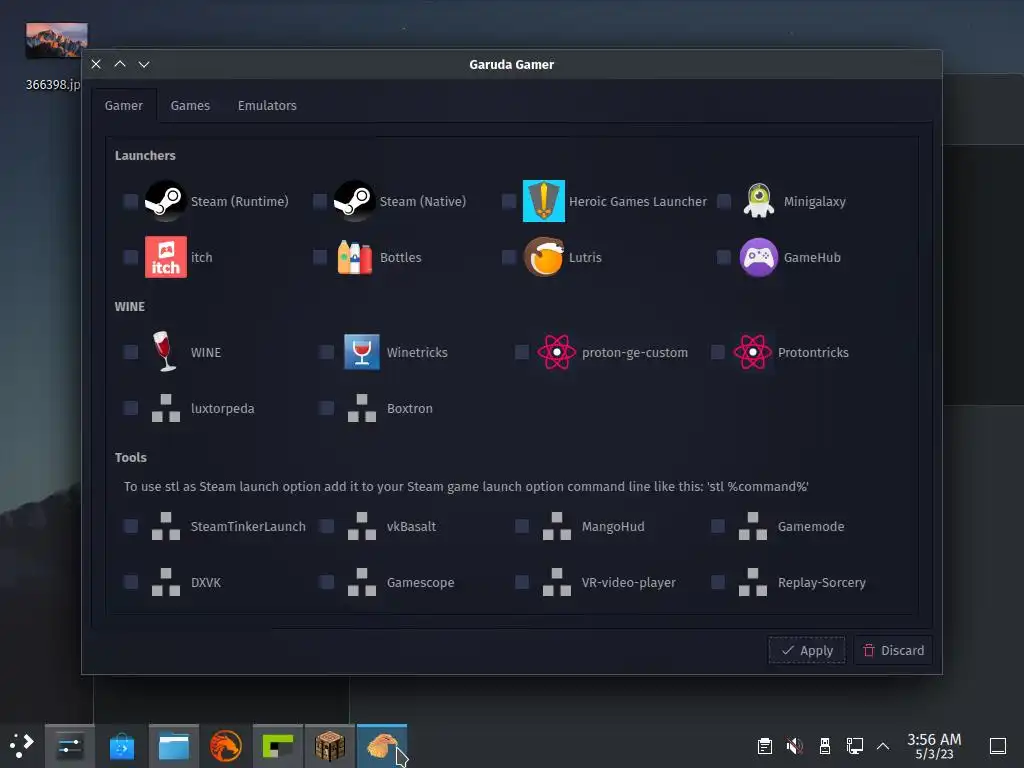
Task: Enable the Replay-Sorcery checkbox
Action: point(718,583)
